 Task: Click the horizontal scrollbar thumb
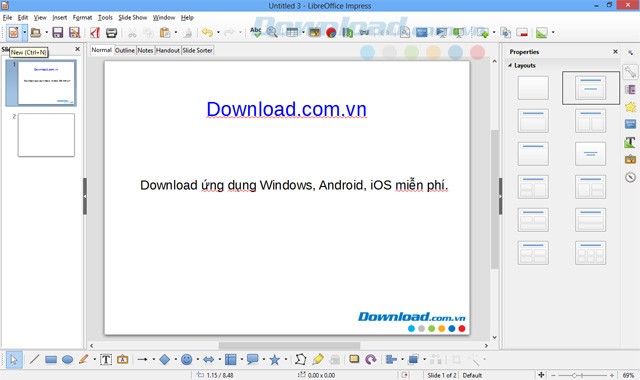point(289,345)
